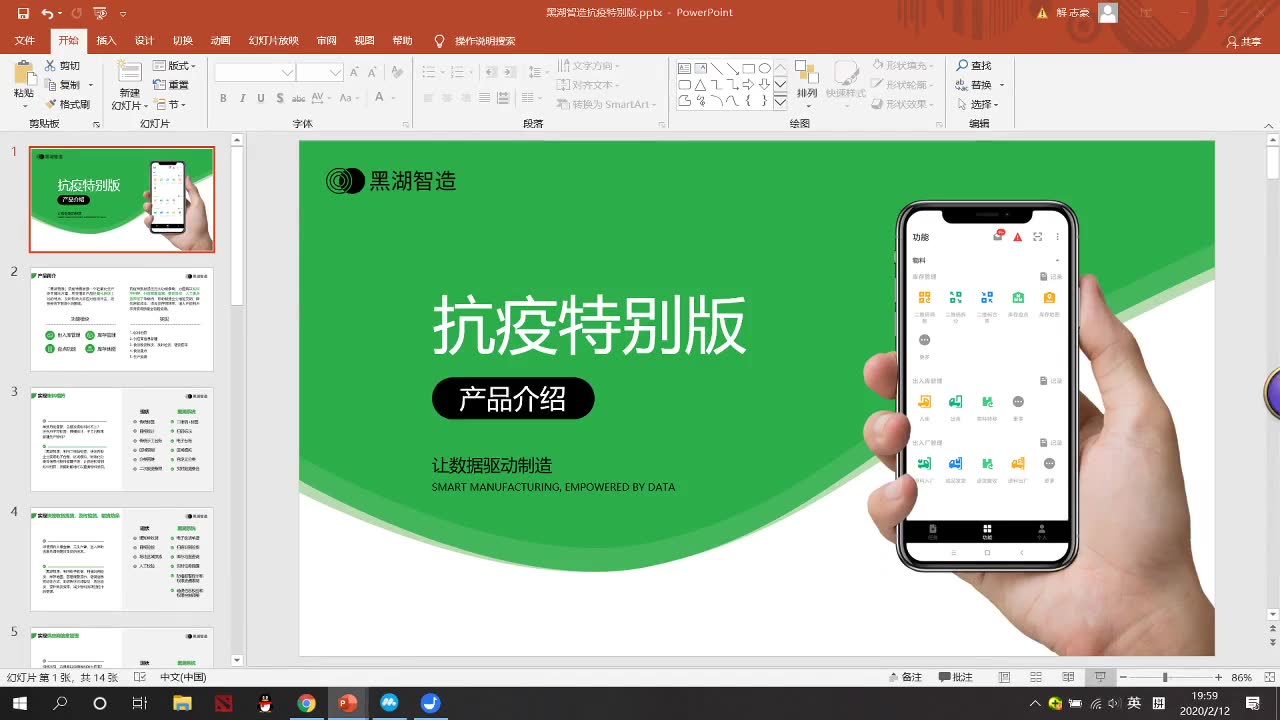This screenshot has width=1280, height=720.
Task: Click the zoom percentage 86%
Action: click(x=1242, y=677)
